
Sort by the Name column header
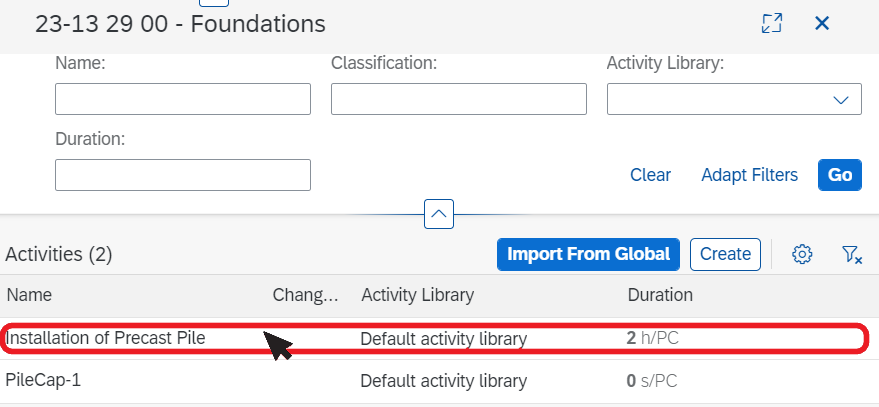click(x=29, y=295)
